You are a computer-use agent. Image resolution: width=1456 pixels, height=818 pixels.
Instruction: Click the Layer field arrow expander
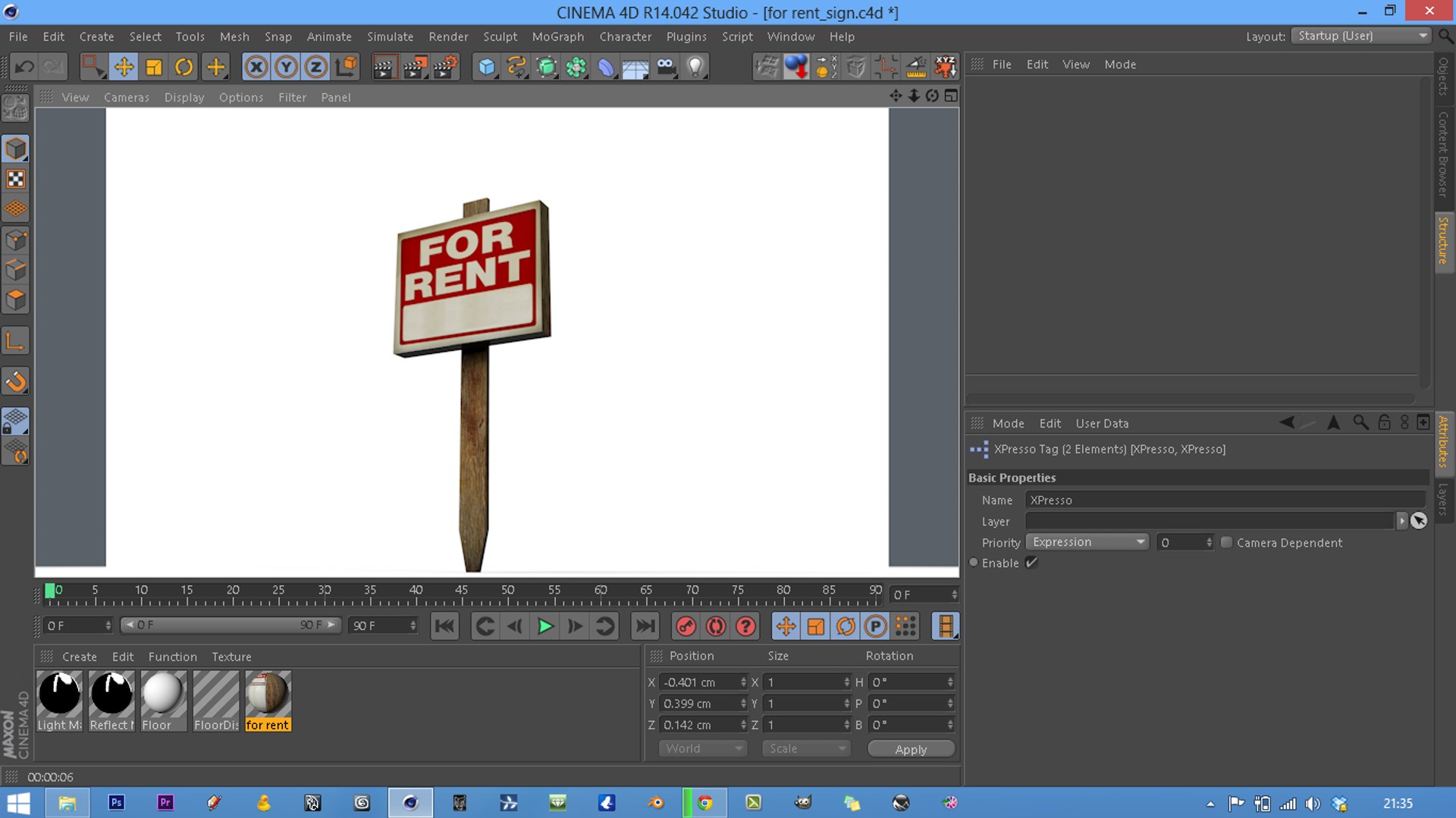point(1401,521)
